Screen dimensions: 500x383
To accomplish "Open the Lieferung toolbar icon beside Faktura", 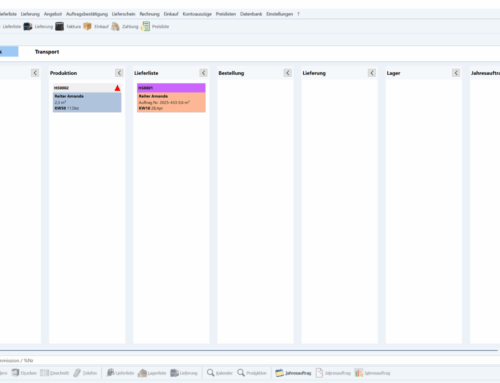I will coord(28,27).
